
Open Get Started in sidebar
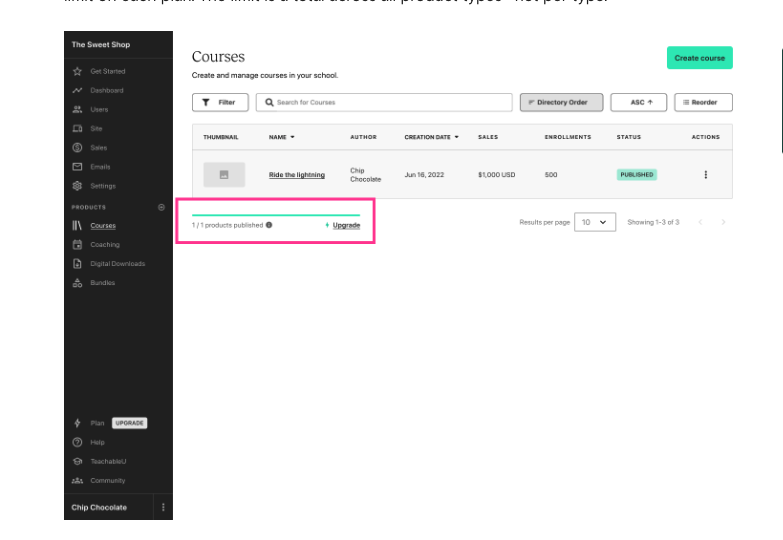click(108, 71)
